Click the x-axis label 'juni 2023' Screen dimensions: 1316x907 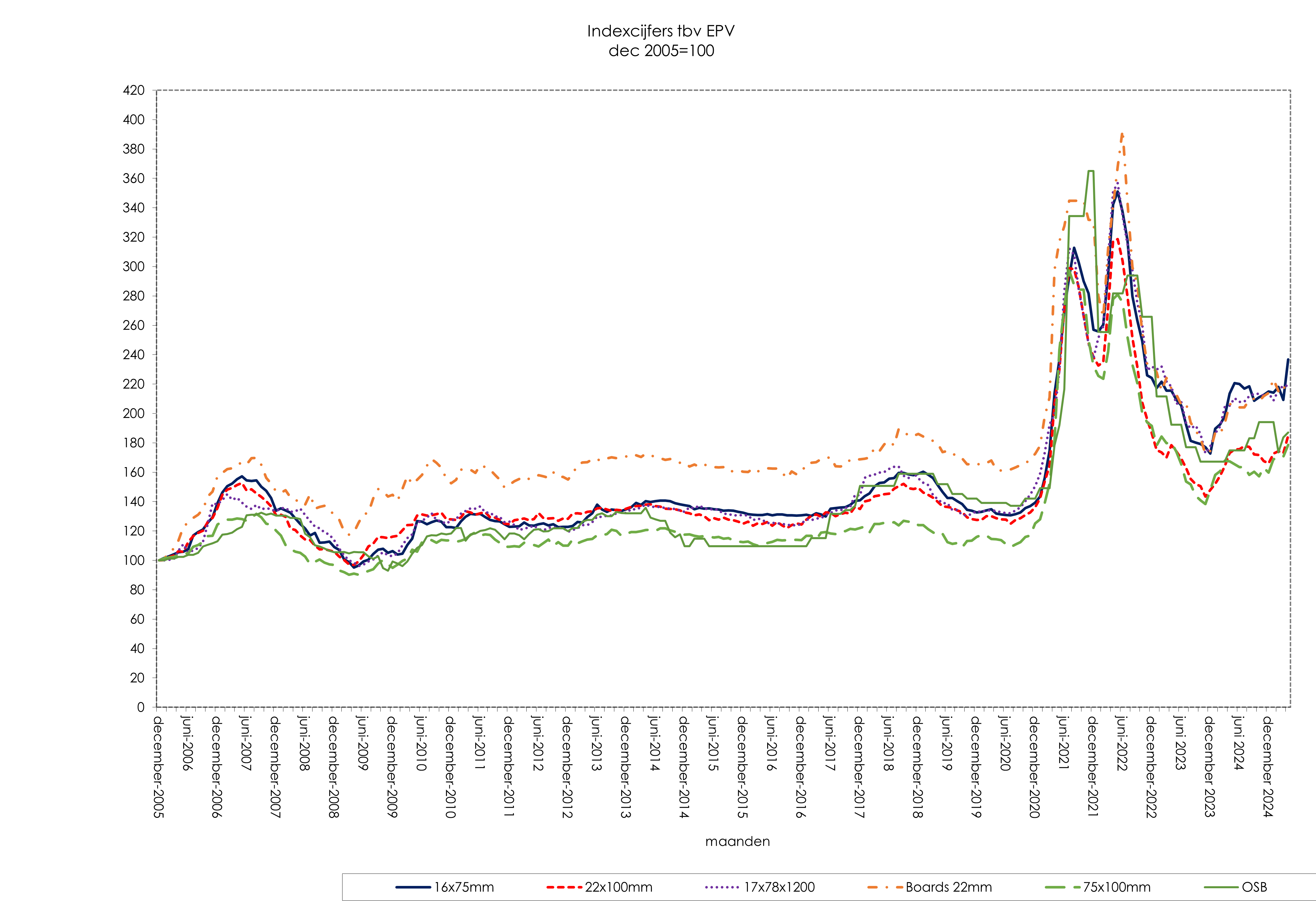(1180, 743)
